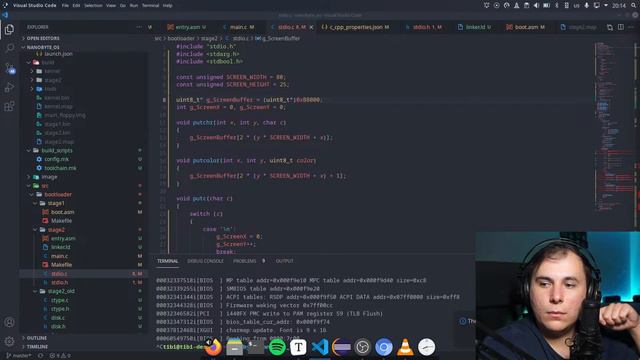Image resolution: width=640 pixels, height=360 pixels.
Task: Open VLC media player from dock
Action: pos(405,347)
